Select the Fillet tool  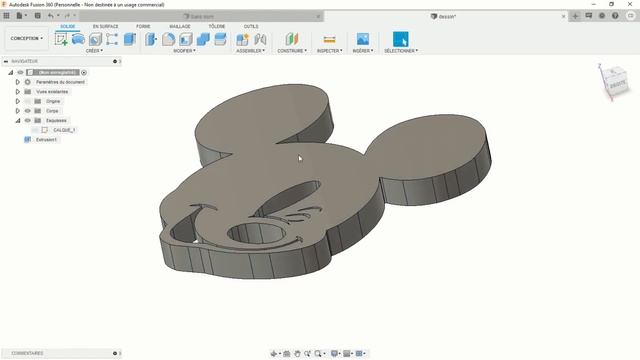(168, 39)
